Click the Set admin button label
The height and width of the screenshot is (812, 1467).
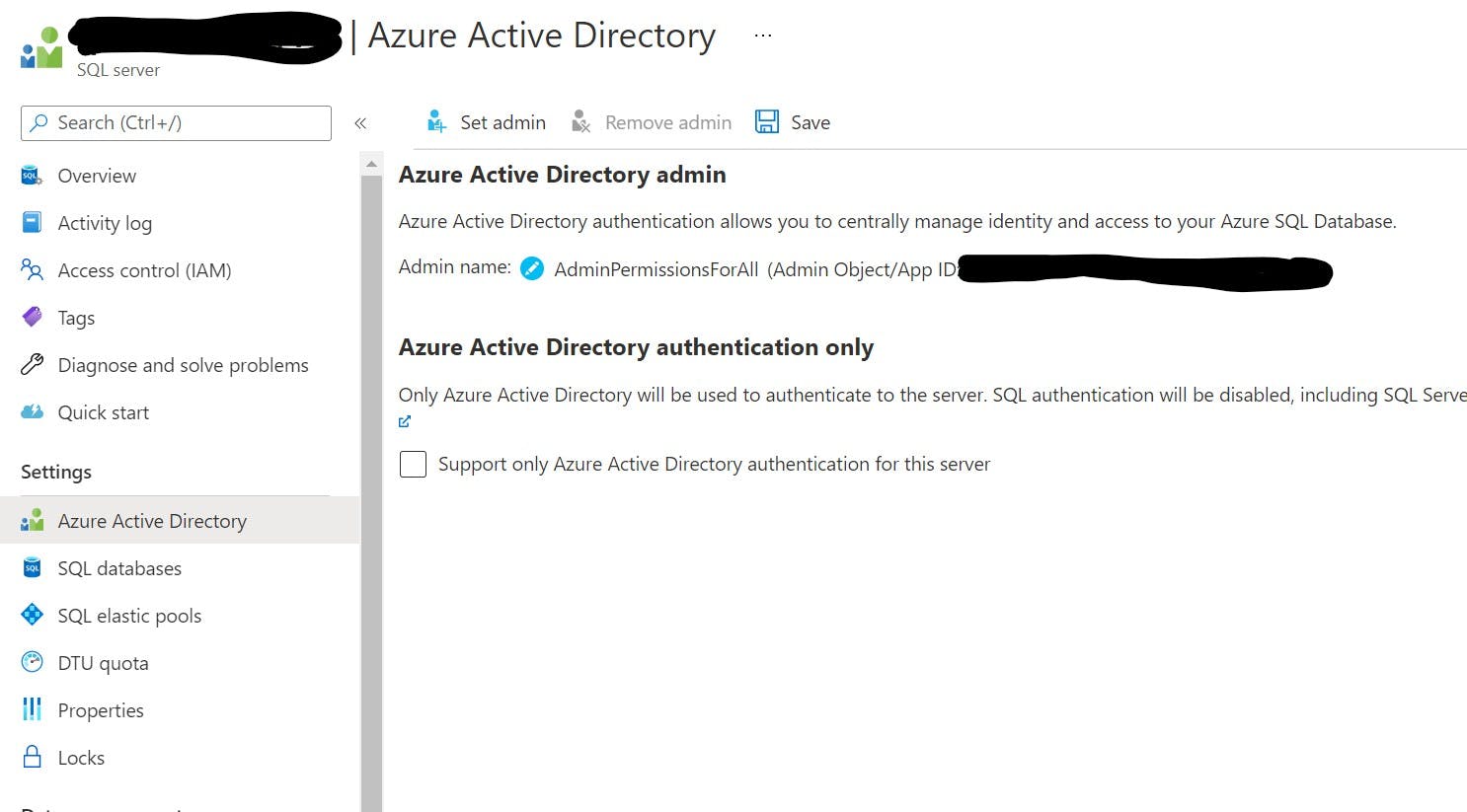pos(502,122)
